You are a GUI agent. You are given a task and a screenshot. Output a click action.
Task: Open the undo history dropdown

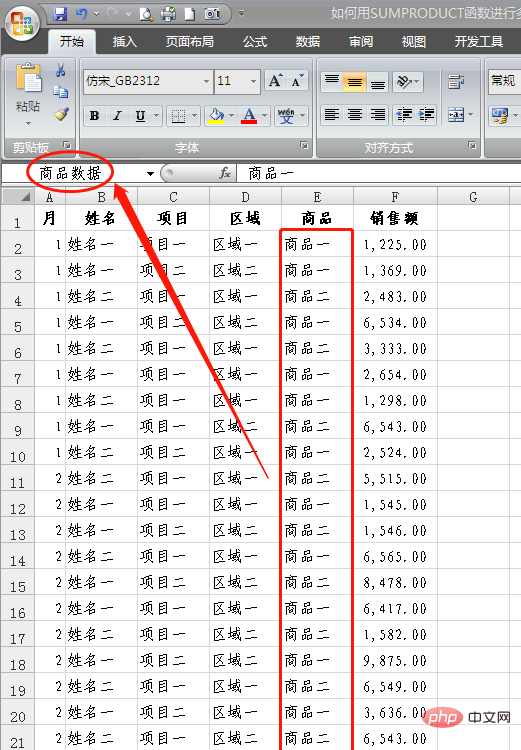pos(96,14)
